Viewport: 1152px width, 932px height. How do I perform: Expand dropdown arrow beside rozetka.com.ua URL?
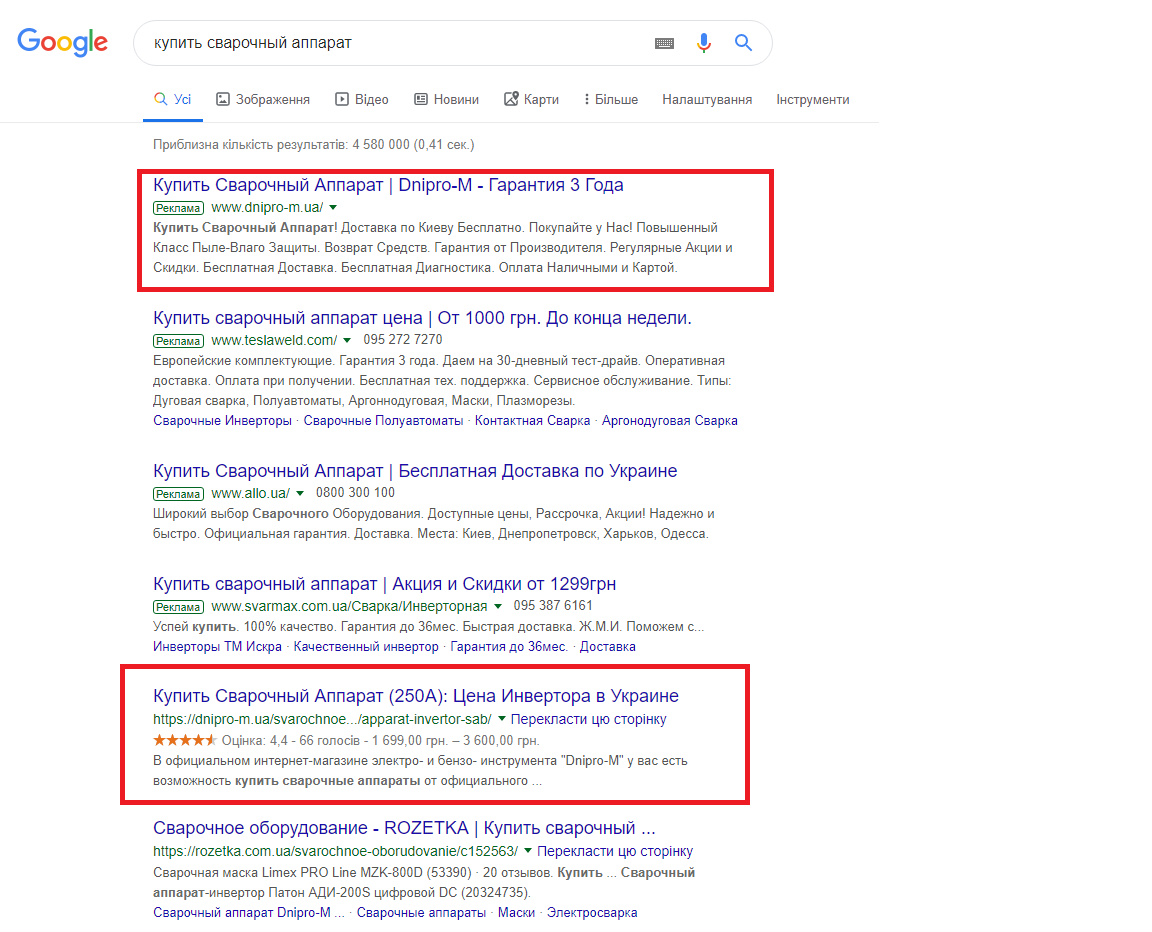coord(528,852)
